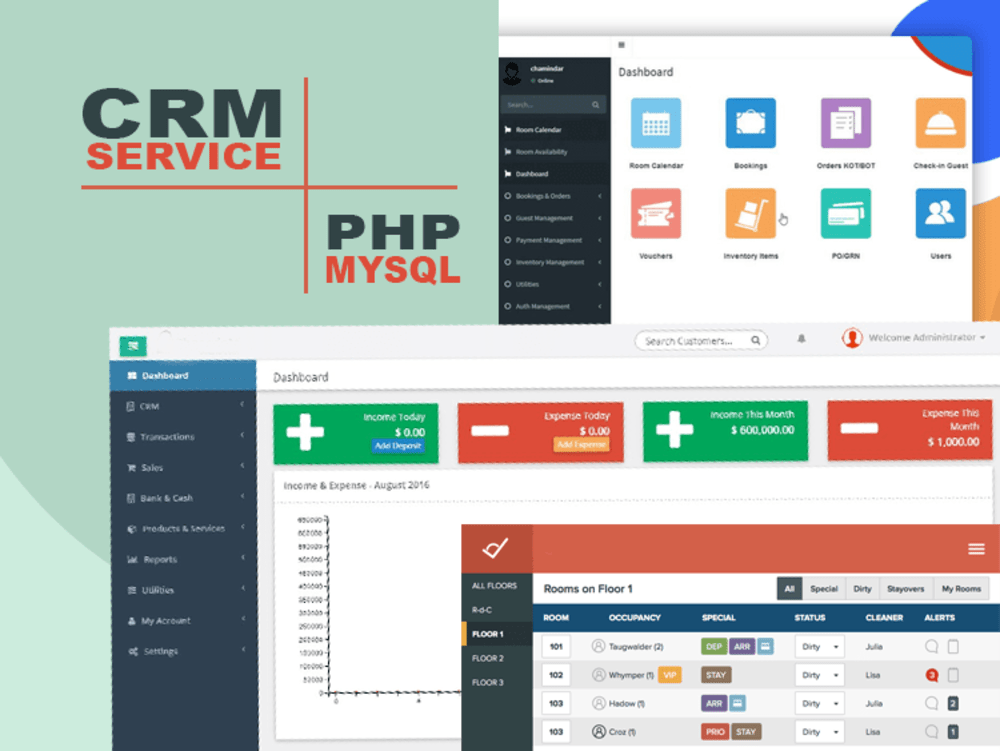Open the Inventory Items trolley tile
The width and height of the screenshot is (1000, 751).
pyautogui.click(x=751, y=214)
